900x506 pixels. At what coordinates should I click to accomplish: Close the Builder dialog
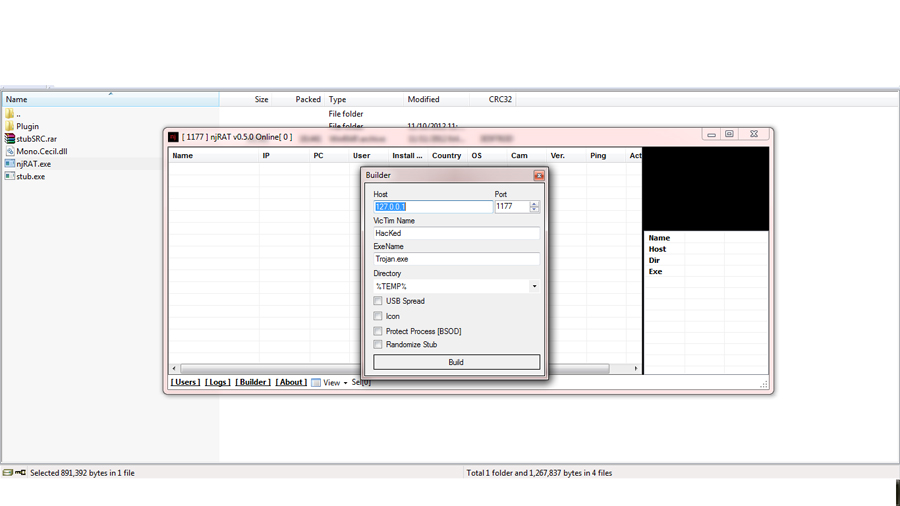538,175
